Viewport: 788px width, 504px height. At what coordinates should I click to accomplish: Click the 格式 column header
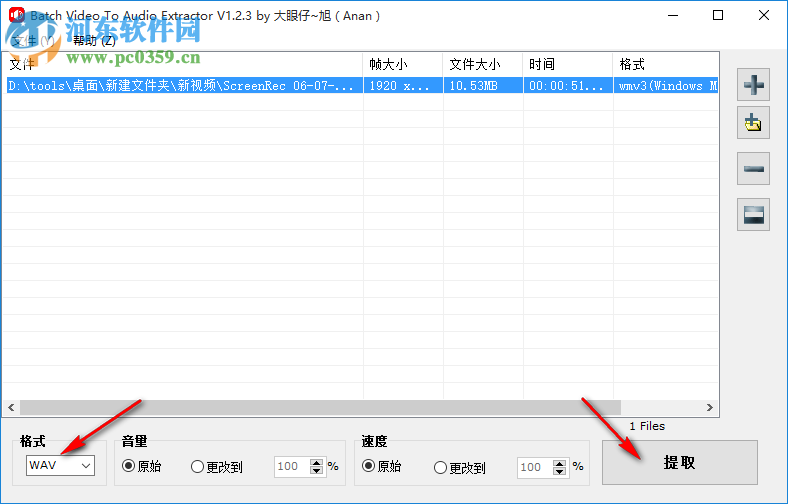[x=666, y=64]
